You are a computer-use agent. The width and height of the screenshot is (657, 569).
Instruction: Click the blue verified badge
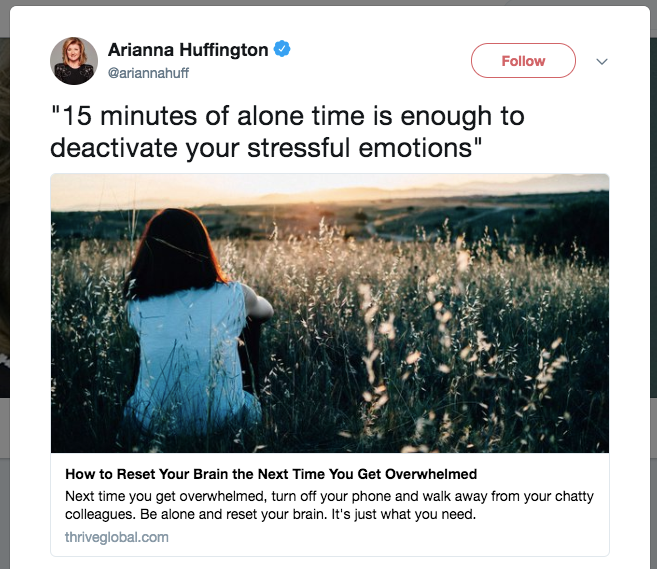(282, 49)
